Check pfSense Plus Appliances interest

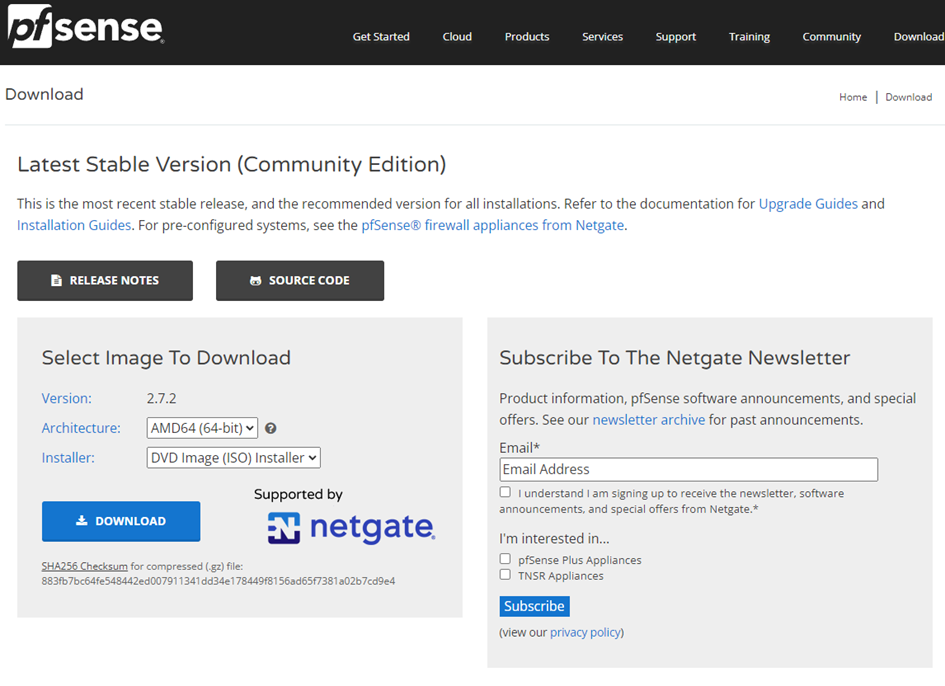point(505,559)
